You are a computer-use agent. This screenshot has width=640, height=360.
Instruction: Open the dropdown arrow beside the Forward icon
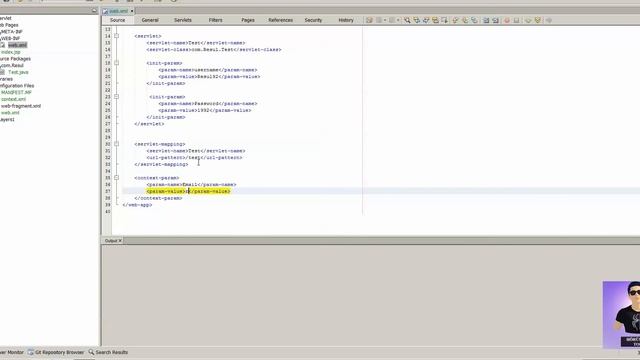(x=398, y=20)
